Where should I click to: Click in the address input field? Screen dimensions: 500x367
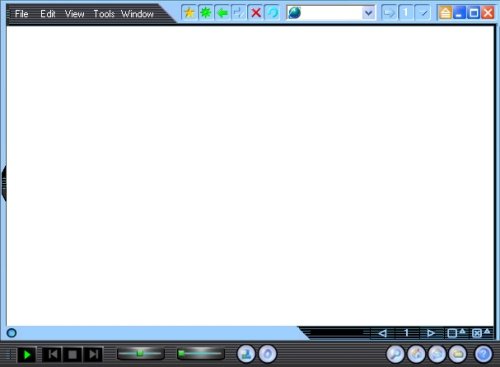pyautogui.click(x=330, y=13)
